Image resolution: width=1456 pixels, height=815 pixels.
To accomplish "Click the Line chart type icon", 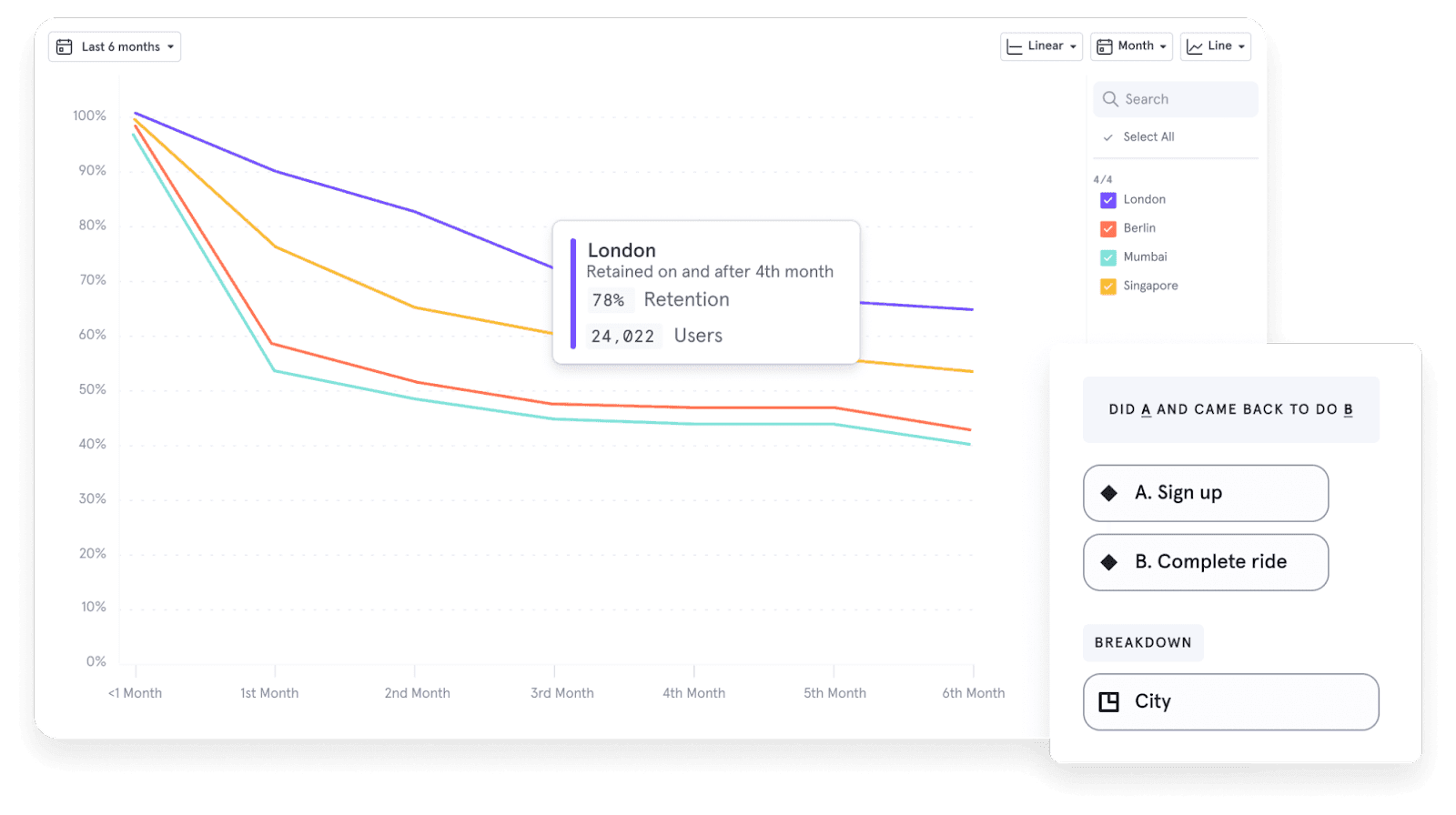I will click(1194, 46).
